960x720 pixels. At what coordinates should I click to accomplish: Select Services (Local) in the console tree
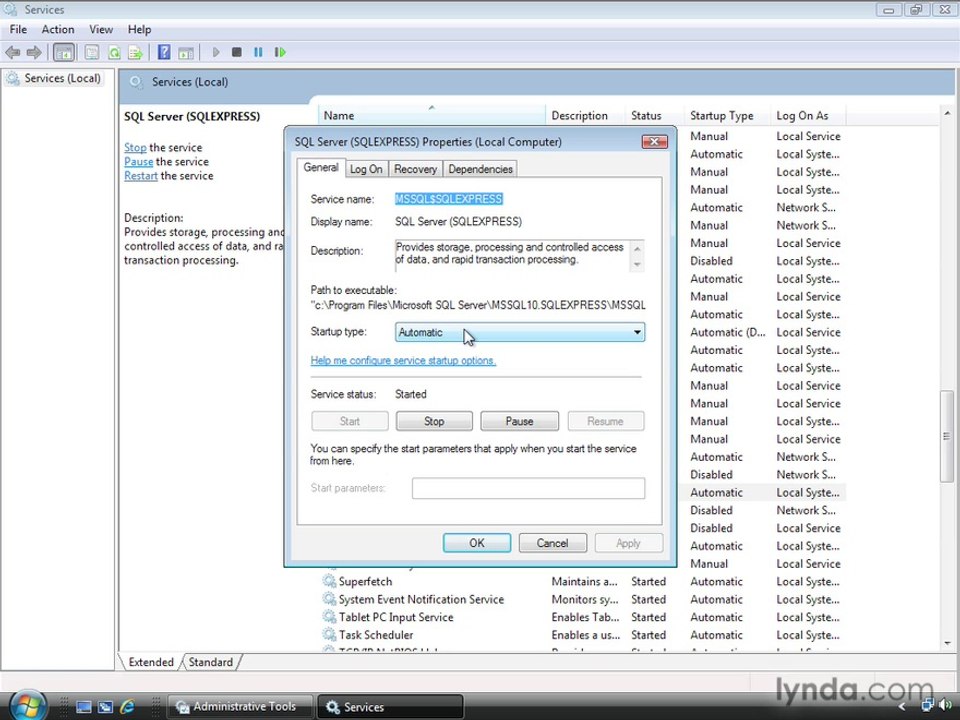click(x=62, y=78)
